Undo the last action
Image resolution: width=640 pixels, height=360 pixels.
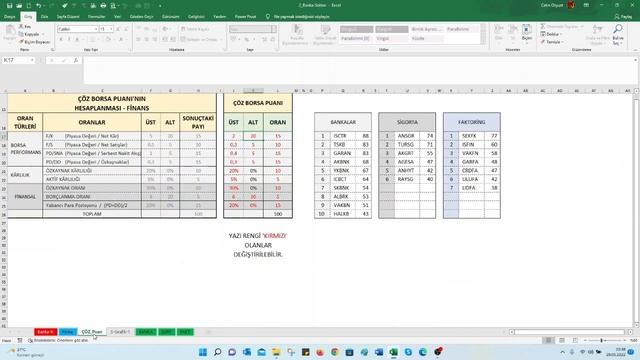[39, 5]
